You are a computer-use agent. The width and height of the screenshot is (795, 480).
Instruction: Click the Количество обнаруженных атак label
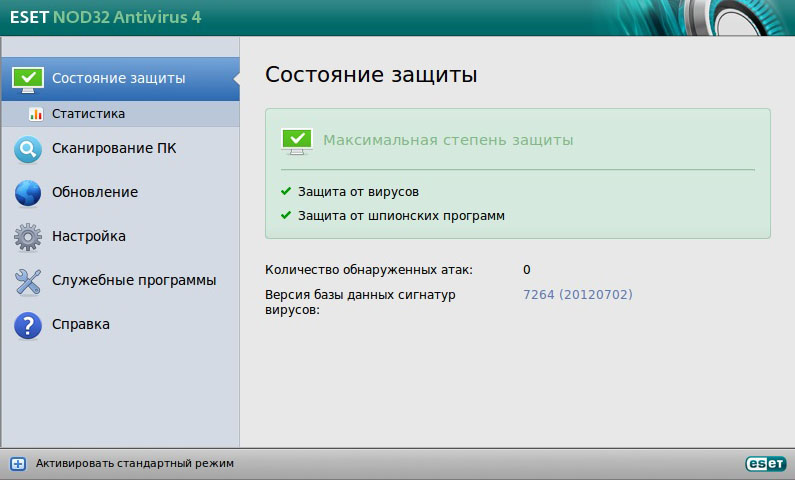point(369,270)
